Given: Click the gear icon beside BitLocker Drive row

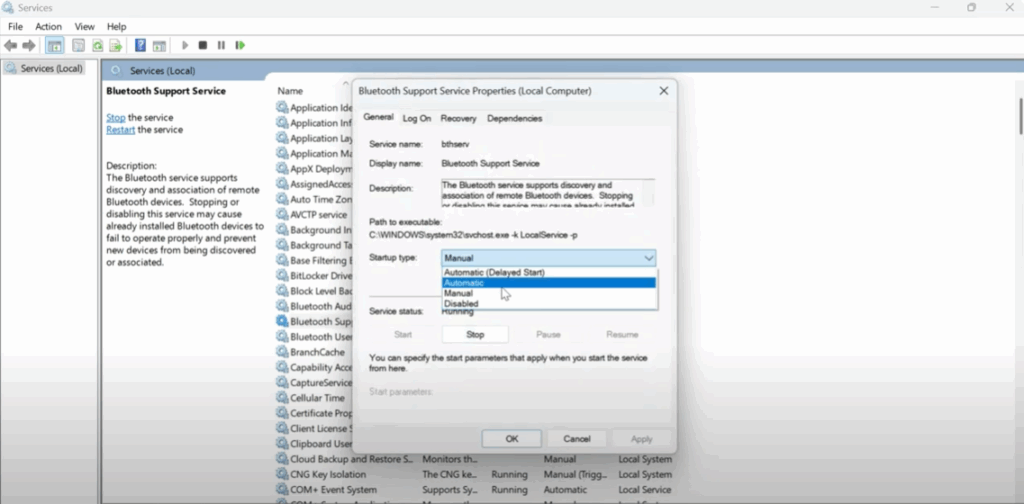Looking at the screenshot, I should point(282,276).
